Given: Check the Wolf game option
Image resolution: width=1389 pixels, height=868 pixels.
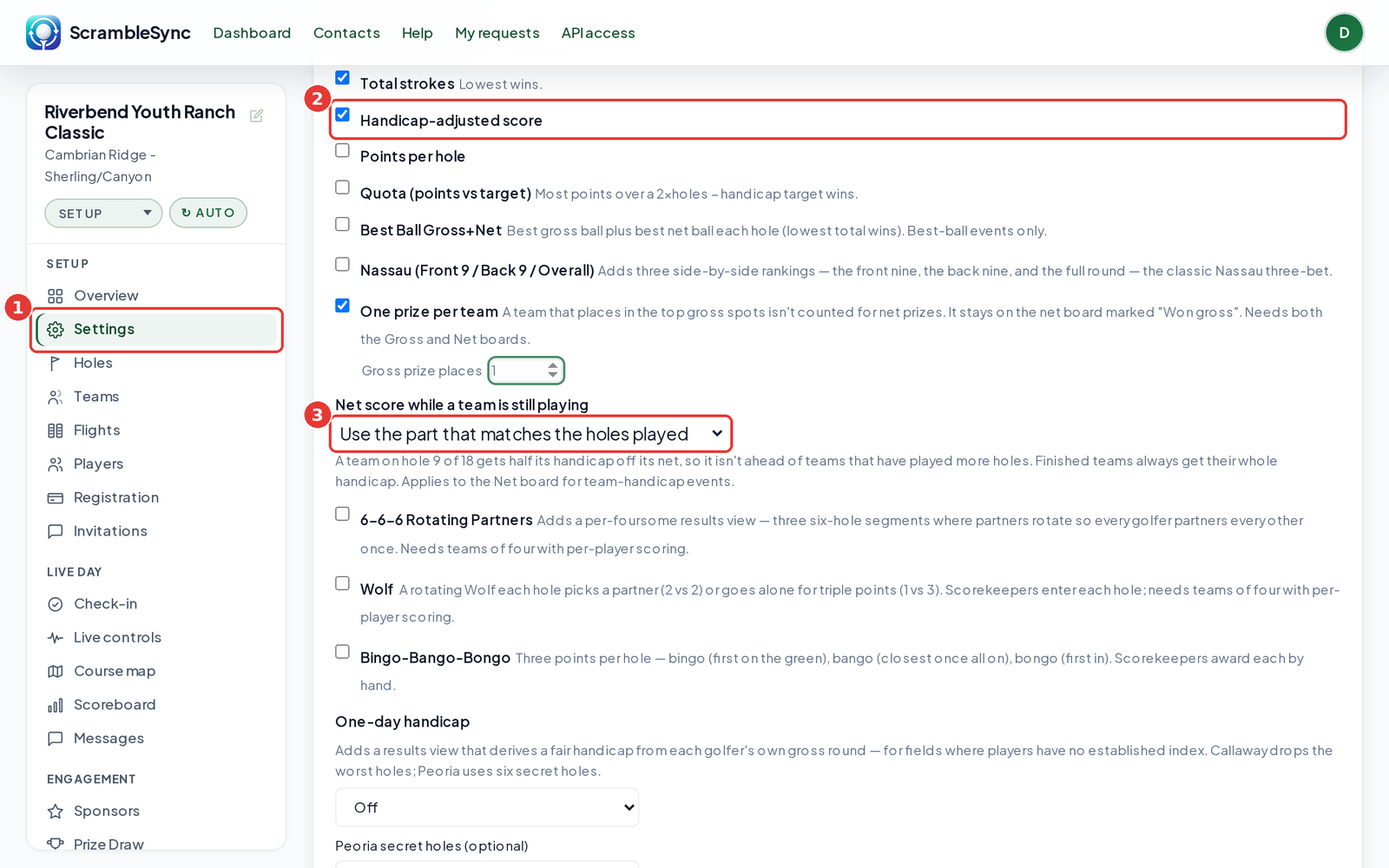Looking at the screenshot, I should tap(343, 584).
